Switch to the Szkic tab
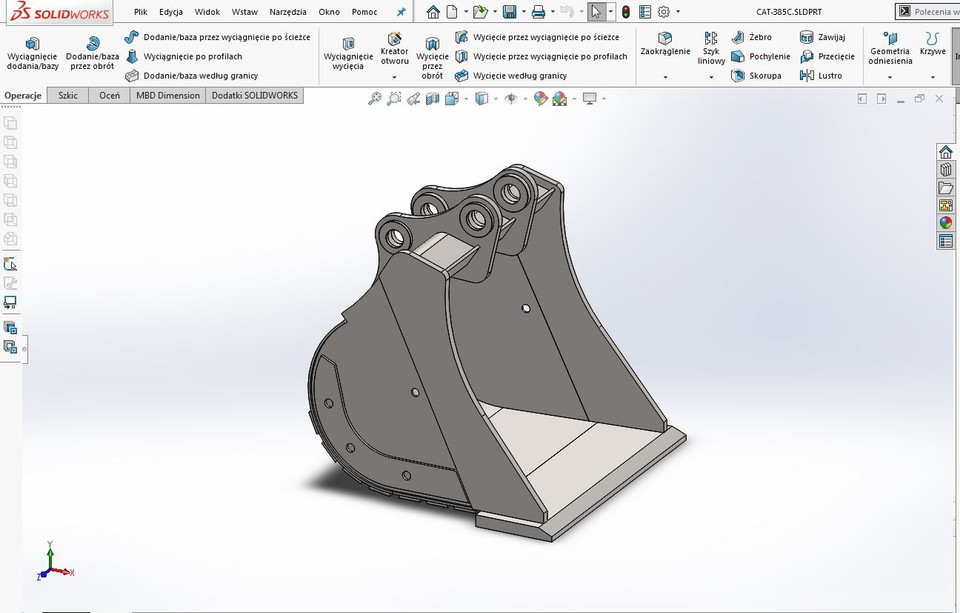This screenshot has height=613, width=960. 67,95
